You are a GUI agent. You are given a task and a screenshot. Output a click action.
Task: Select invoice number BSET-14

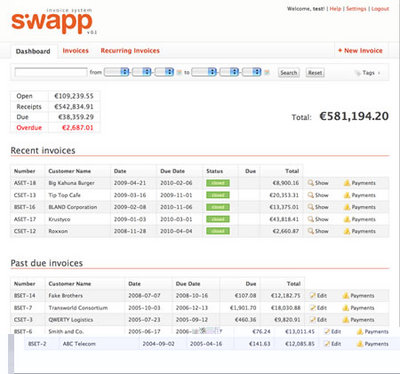coord(24,296)
